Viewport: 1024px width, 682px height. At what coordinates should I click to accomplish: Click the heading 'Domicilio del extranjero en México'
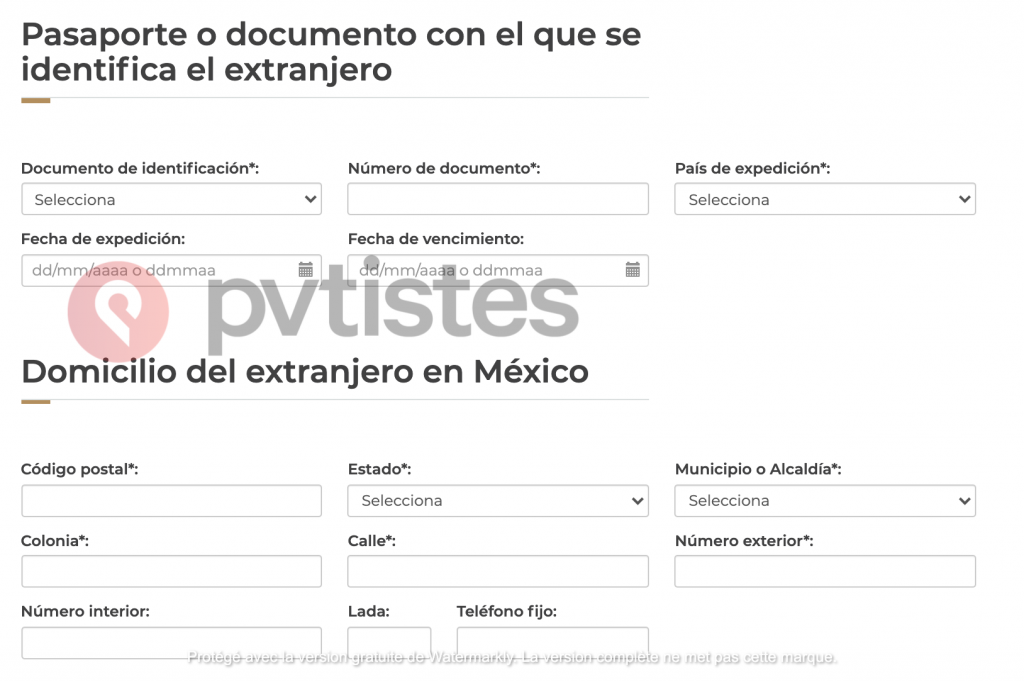tap(304, 371)
